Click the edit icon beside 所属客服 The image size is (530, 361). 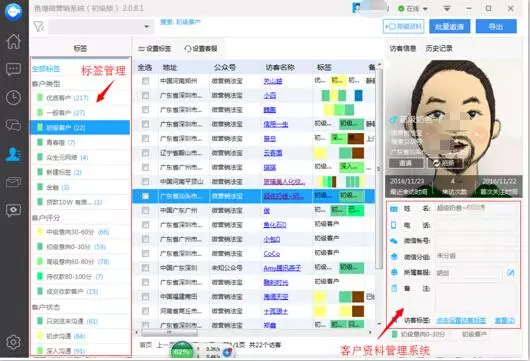(x=511, y=272)
